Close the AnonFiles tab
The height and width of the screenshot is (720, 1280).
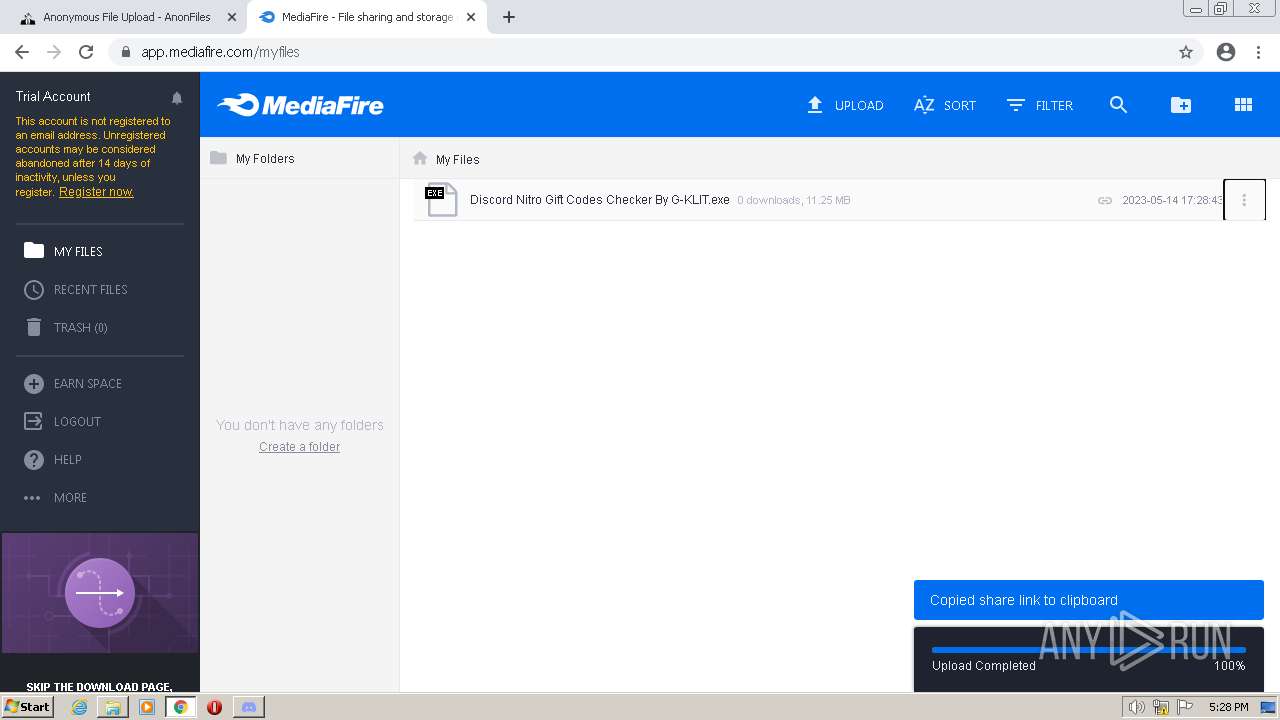[x=232, y=17]
